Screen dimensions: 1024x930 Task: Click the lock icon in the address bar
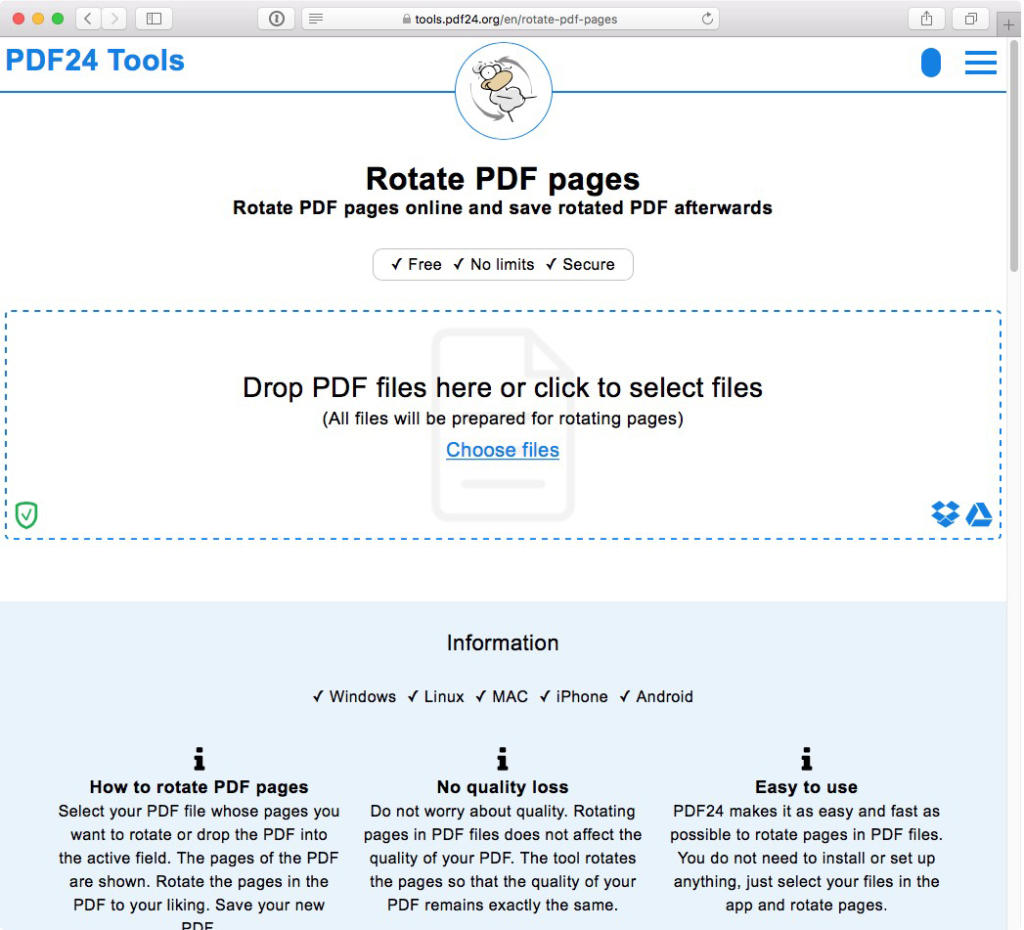click(x=406, y=19)
